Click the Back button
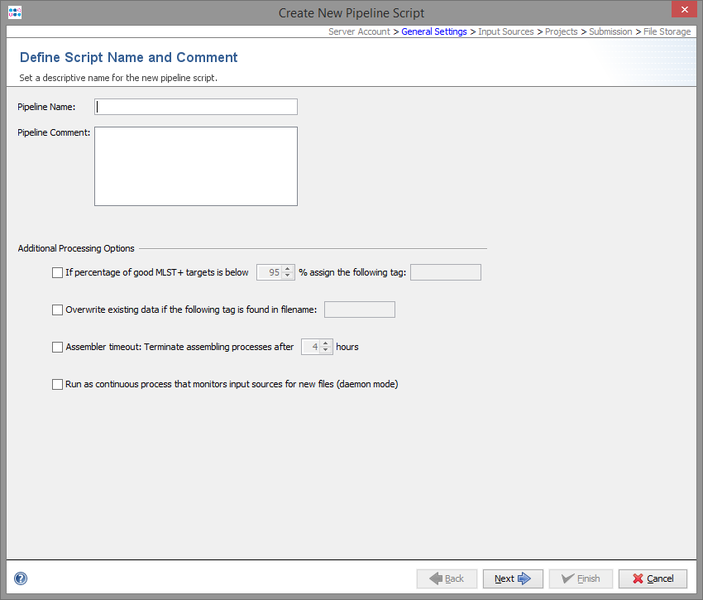 coord(447,579)
